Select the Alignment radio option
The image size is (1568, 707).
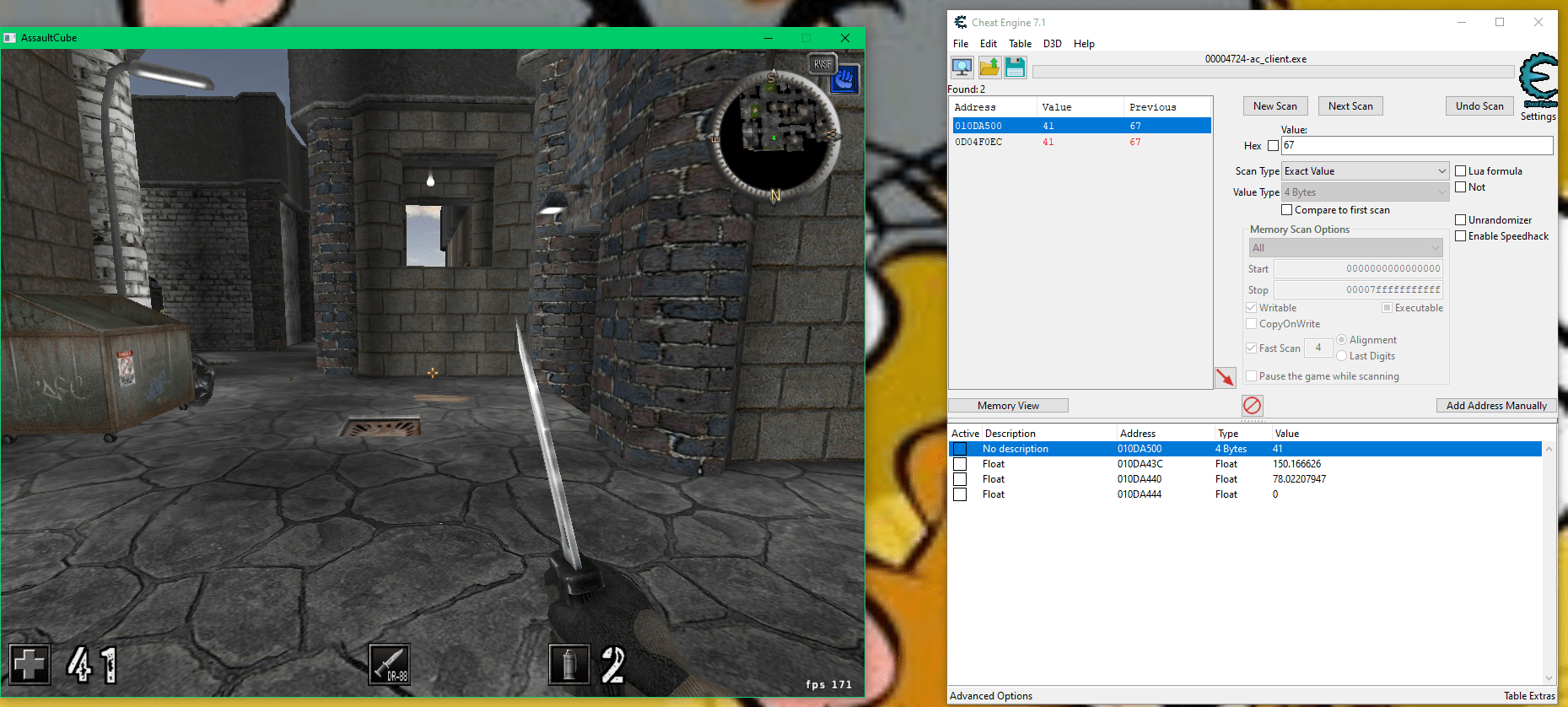(1341, 340)
